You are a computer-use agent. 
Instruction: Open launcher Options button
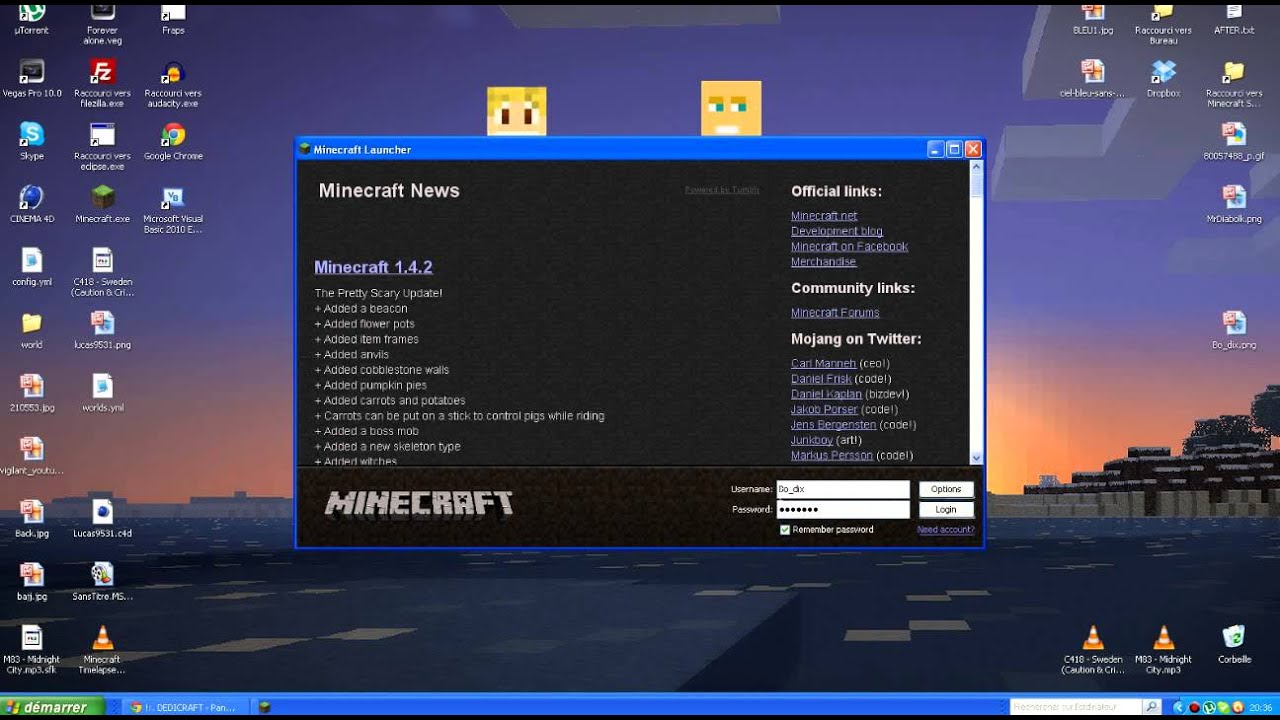[946, 490]
